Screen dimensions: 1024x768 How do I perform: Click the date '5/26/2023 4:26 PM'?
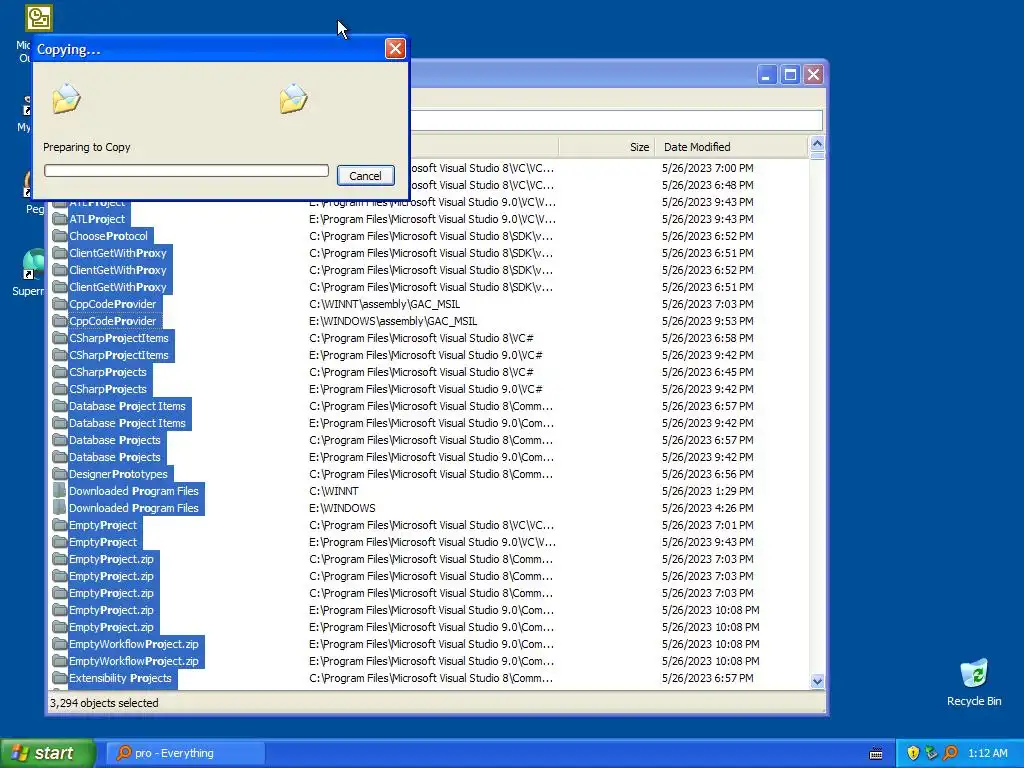(x=707, y=507)
